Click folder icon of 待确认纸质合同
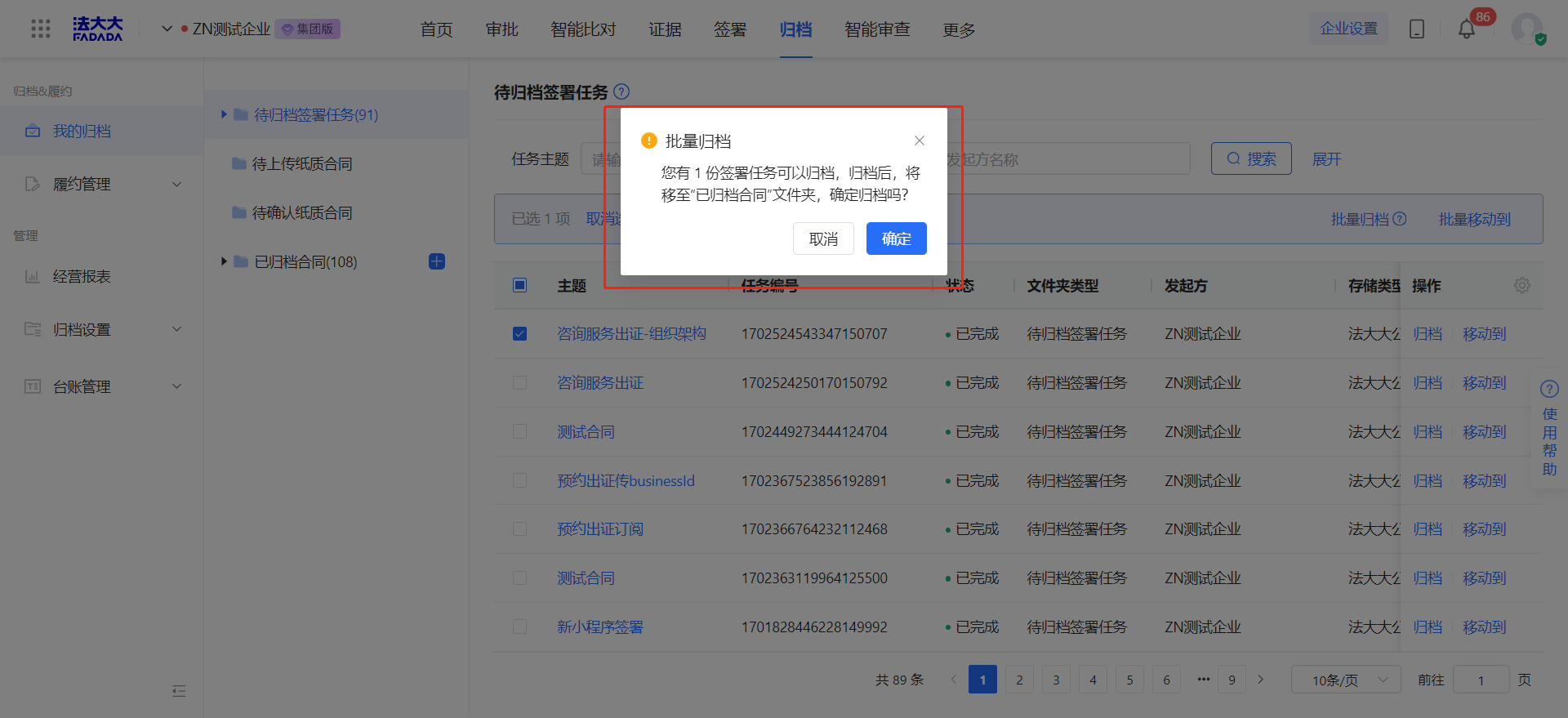 239,212
